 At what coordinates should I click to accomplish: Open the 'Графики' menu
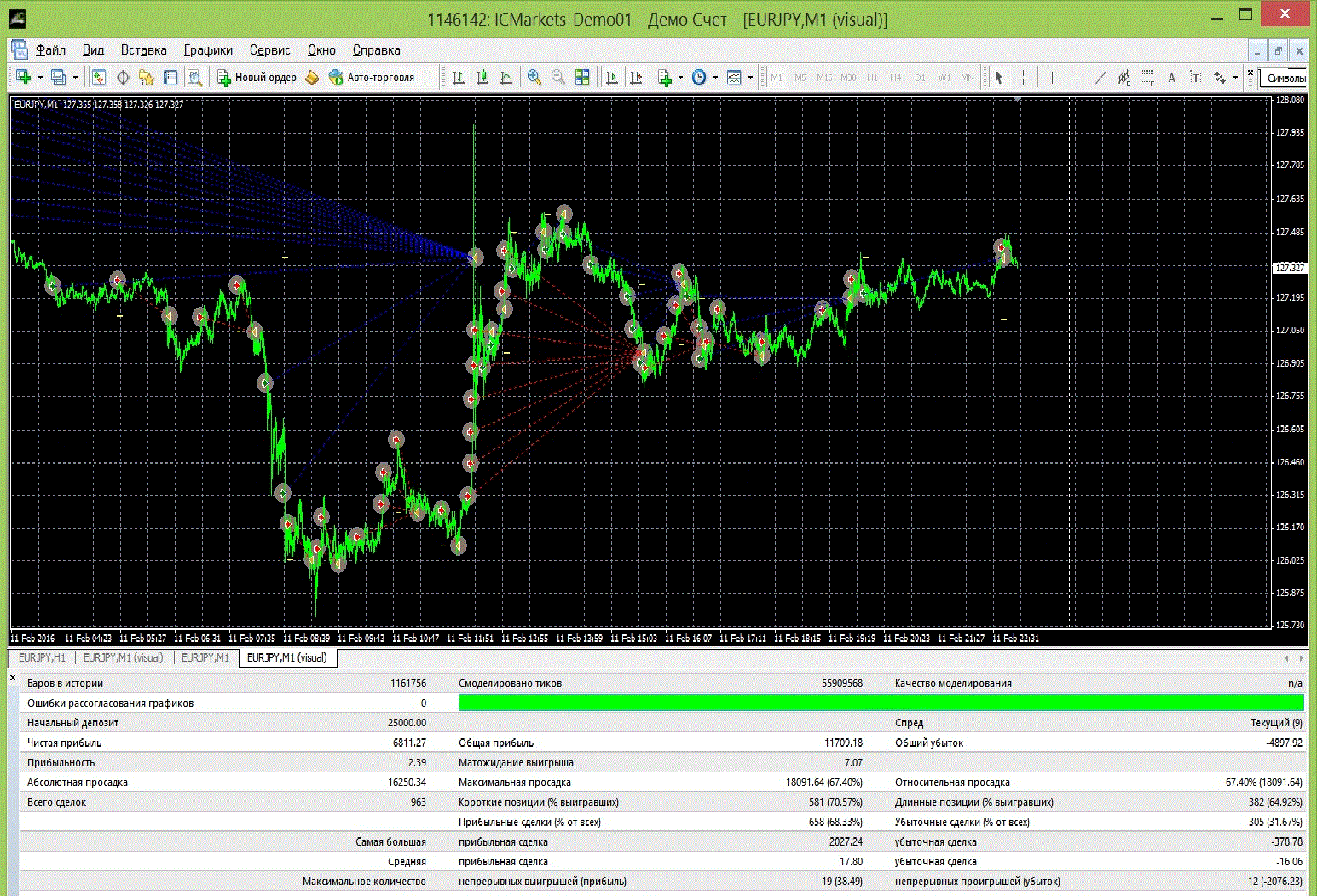[208, 50]
